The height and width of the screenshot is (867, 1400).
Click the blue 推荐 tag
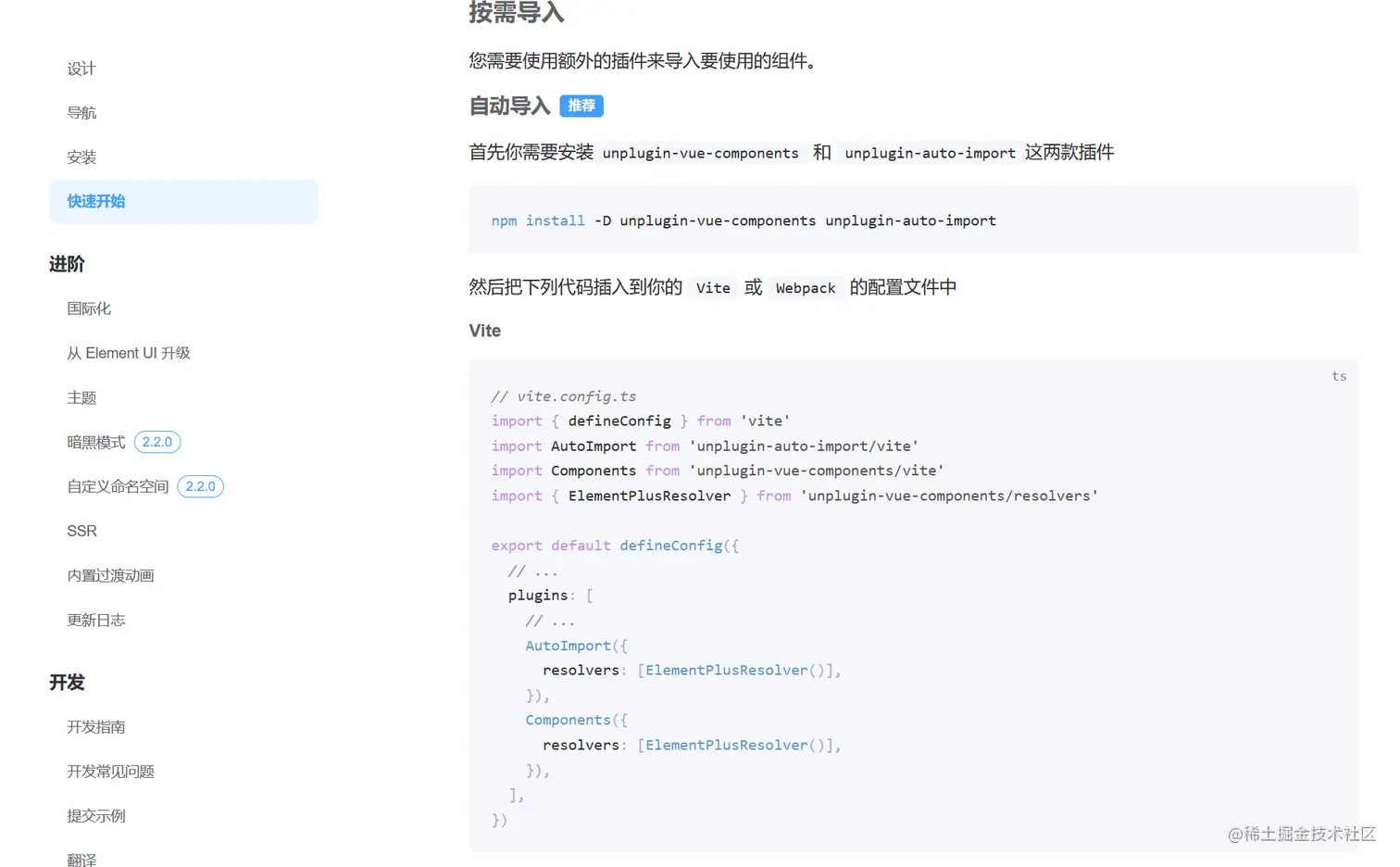point(581,106)
